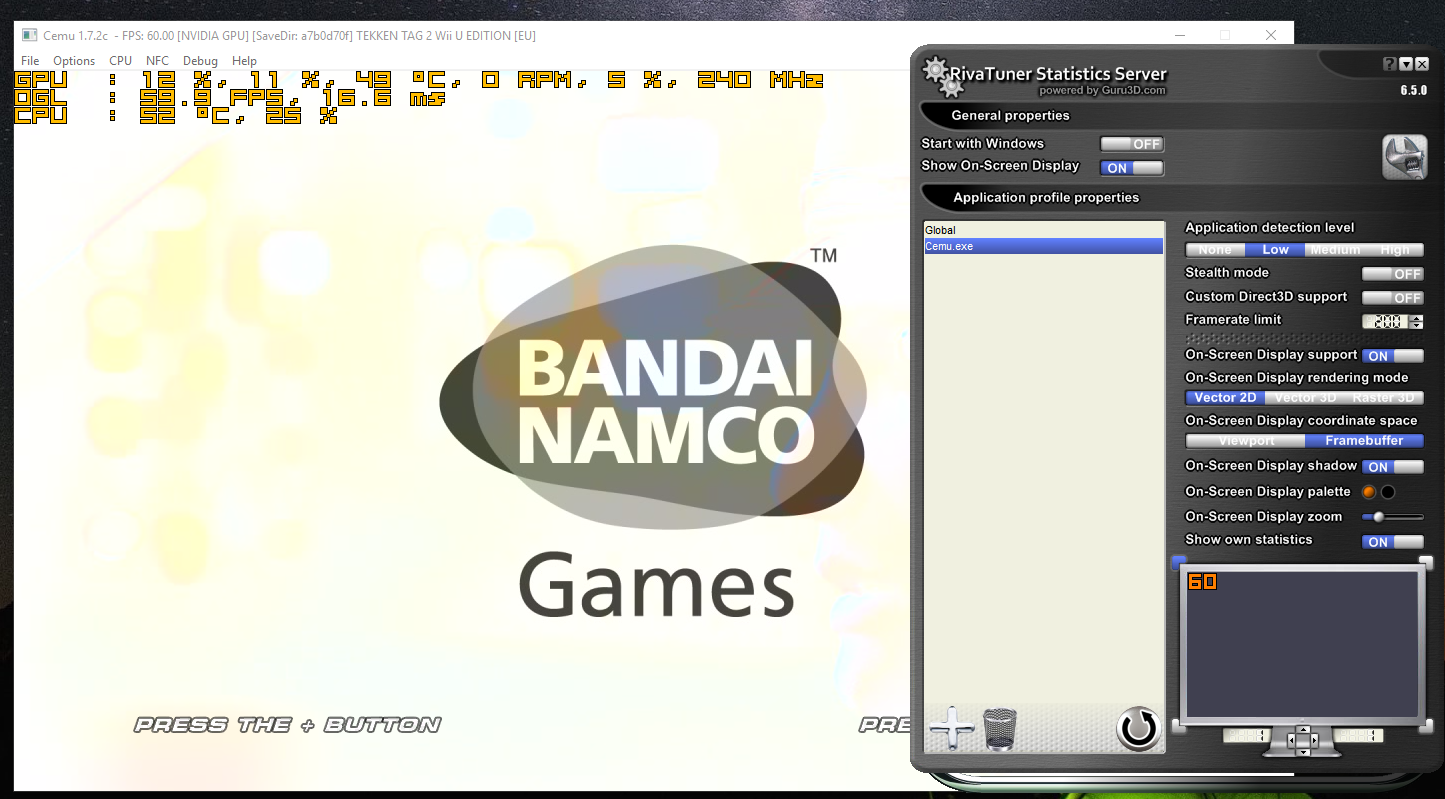
Task: Snap OSD to bottom-right corner marker
Action: click(x=1426, y=727)
